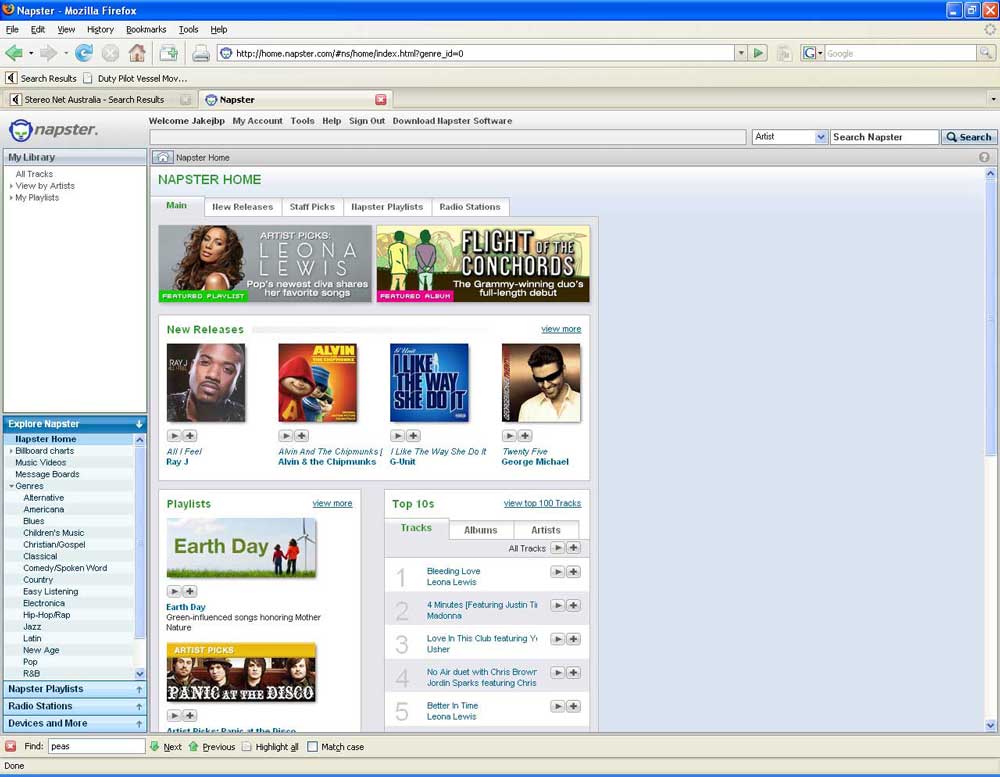
Task: Collapse the Genres tree node
Action: (11, 486)
